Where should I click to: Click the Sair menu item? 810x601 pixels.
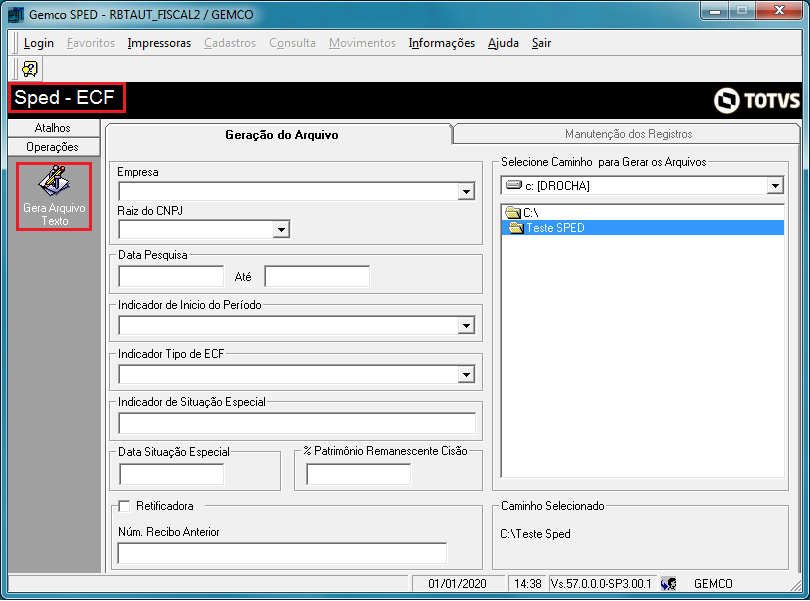(541, 43)
